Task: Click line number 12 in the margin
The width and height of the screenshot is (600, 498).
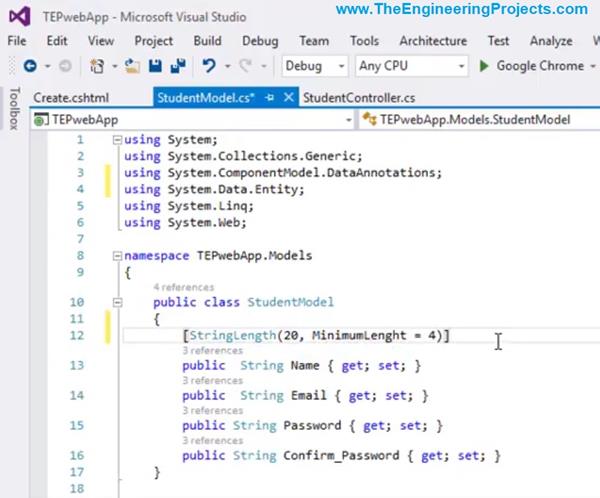Action: (77, 336)
